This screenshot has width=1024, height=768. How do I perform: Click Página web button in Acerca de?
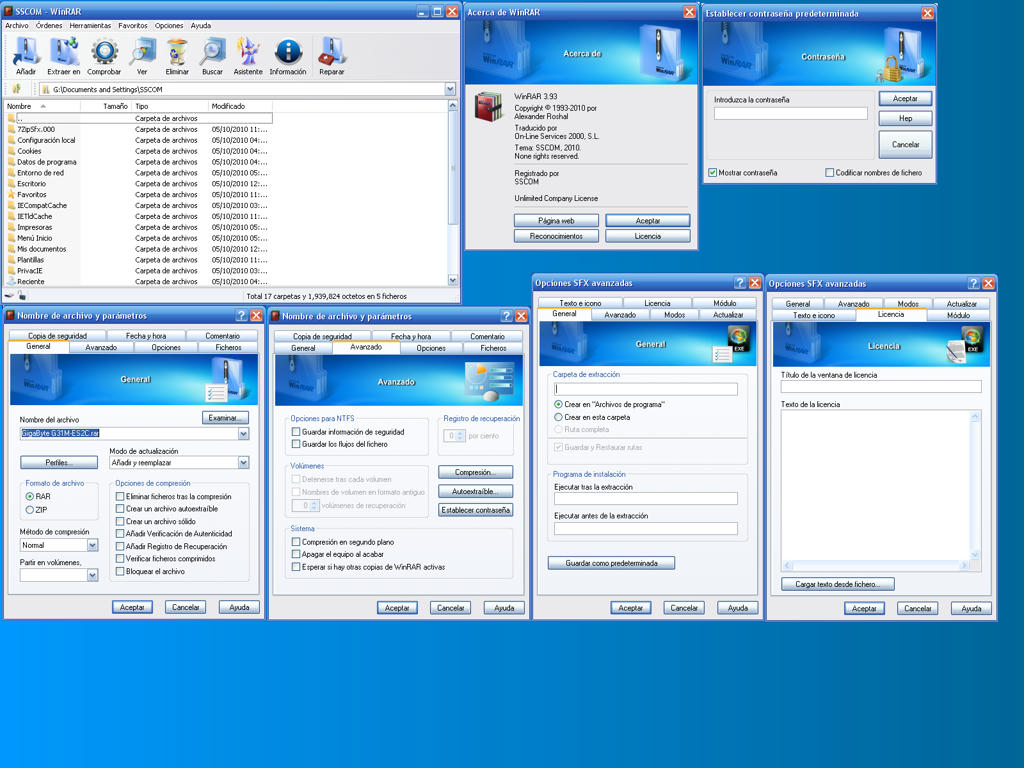(x=556, y=221)
